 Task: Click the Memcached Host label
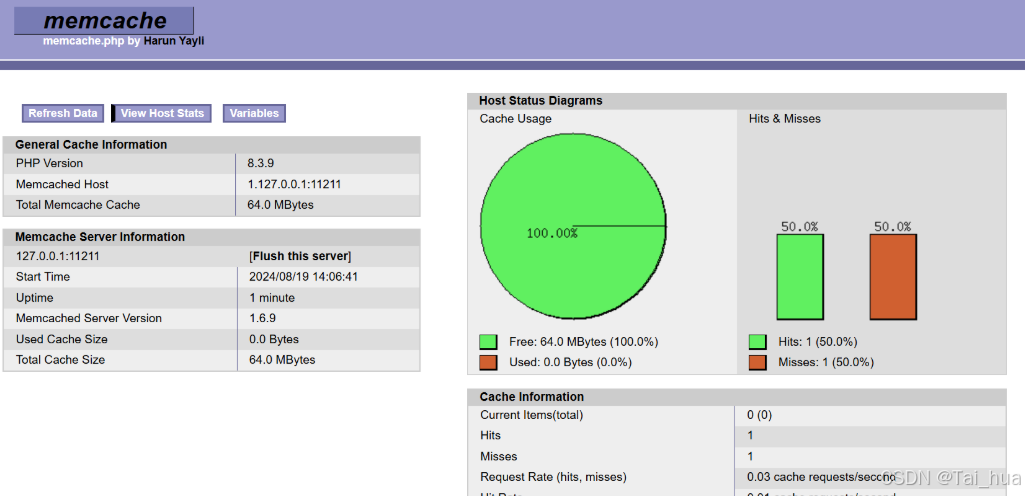[x=62, y=184]
